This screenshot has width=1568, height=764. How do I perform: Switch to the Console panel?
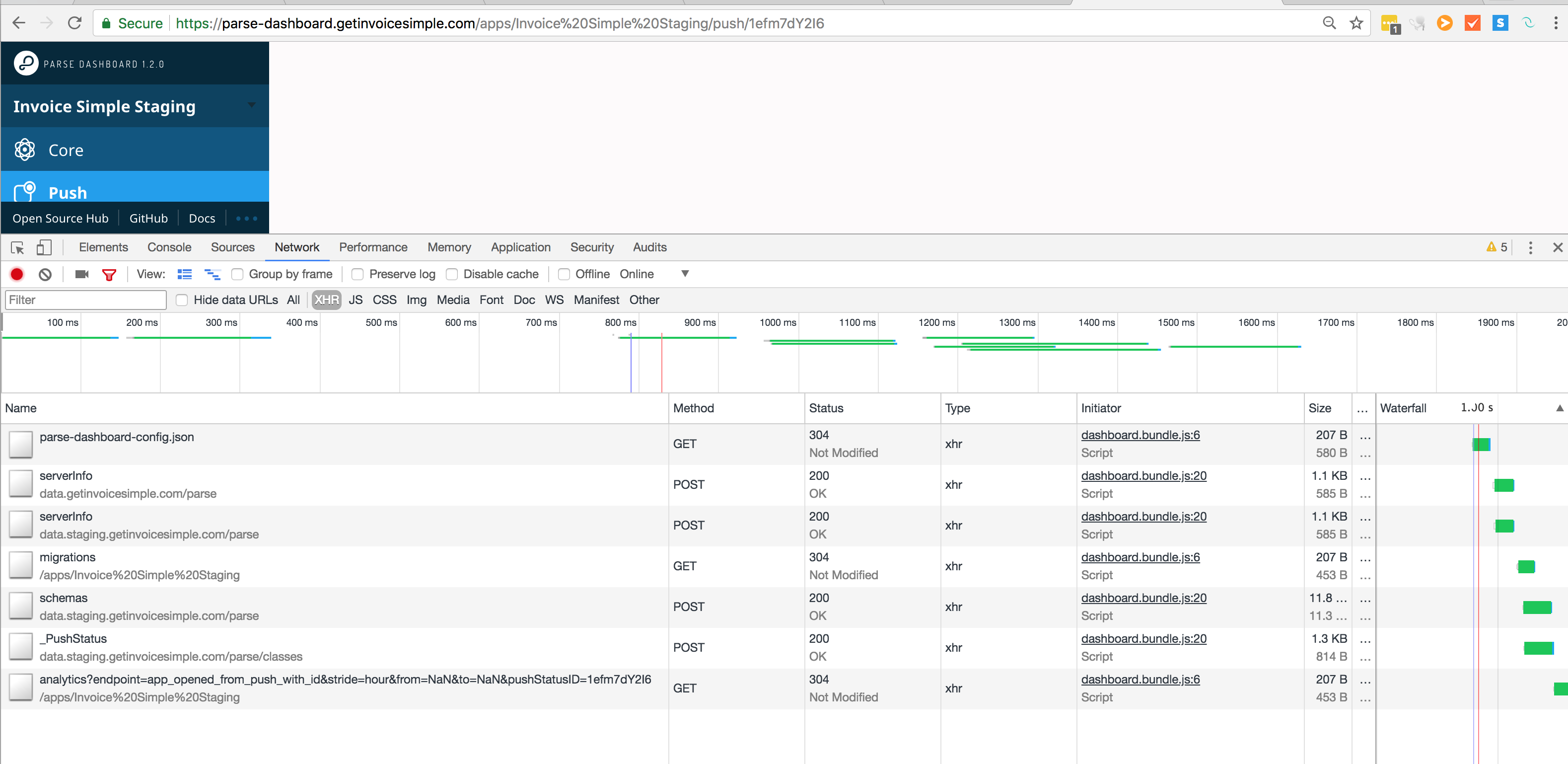coord(169,247)
